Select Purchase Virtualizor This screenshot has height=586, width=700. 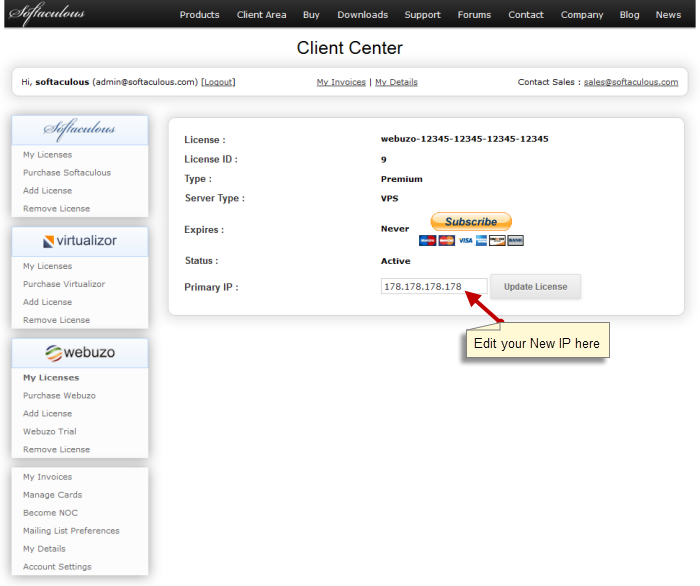coord(64,284)
